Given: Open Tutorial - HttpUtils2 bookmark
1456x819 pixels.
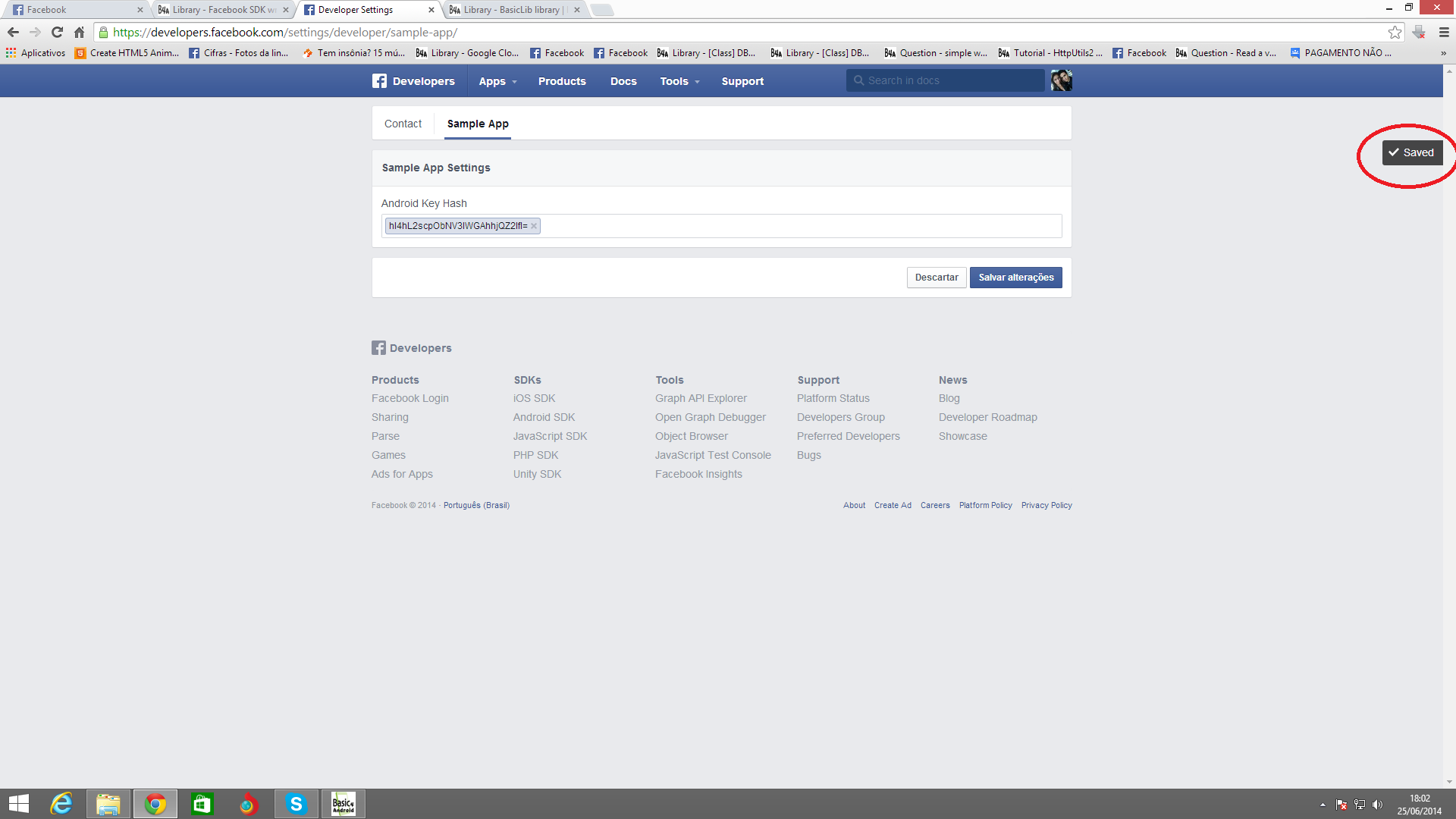Looking at the screenshot, I should [1050, 53].
